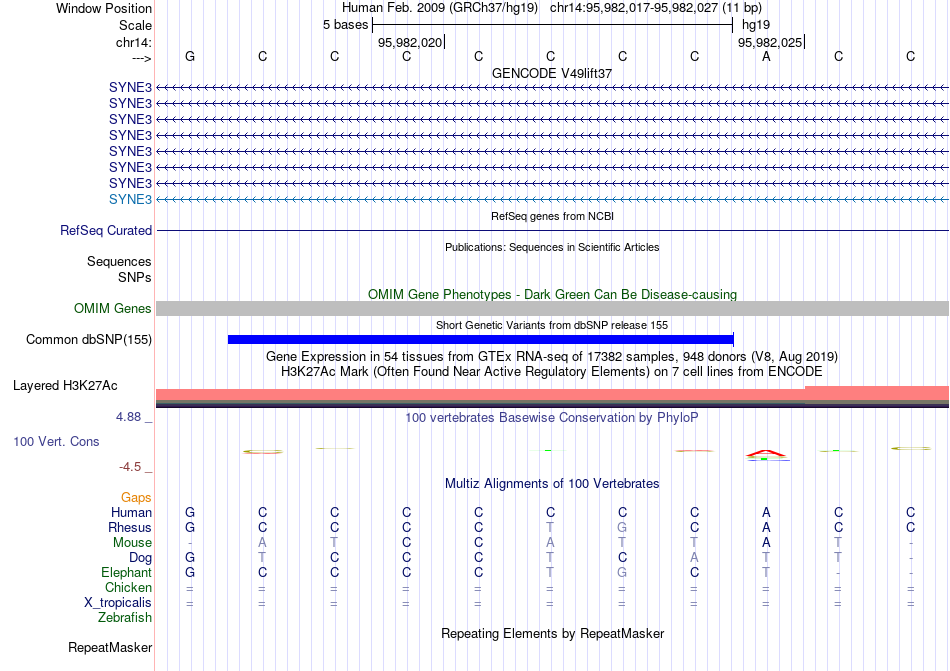Click the 'SNPs' track label

135,277
